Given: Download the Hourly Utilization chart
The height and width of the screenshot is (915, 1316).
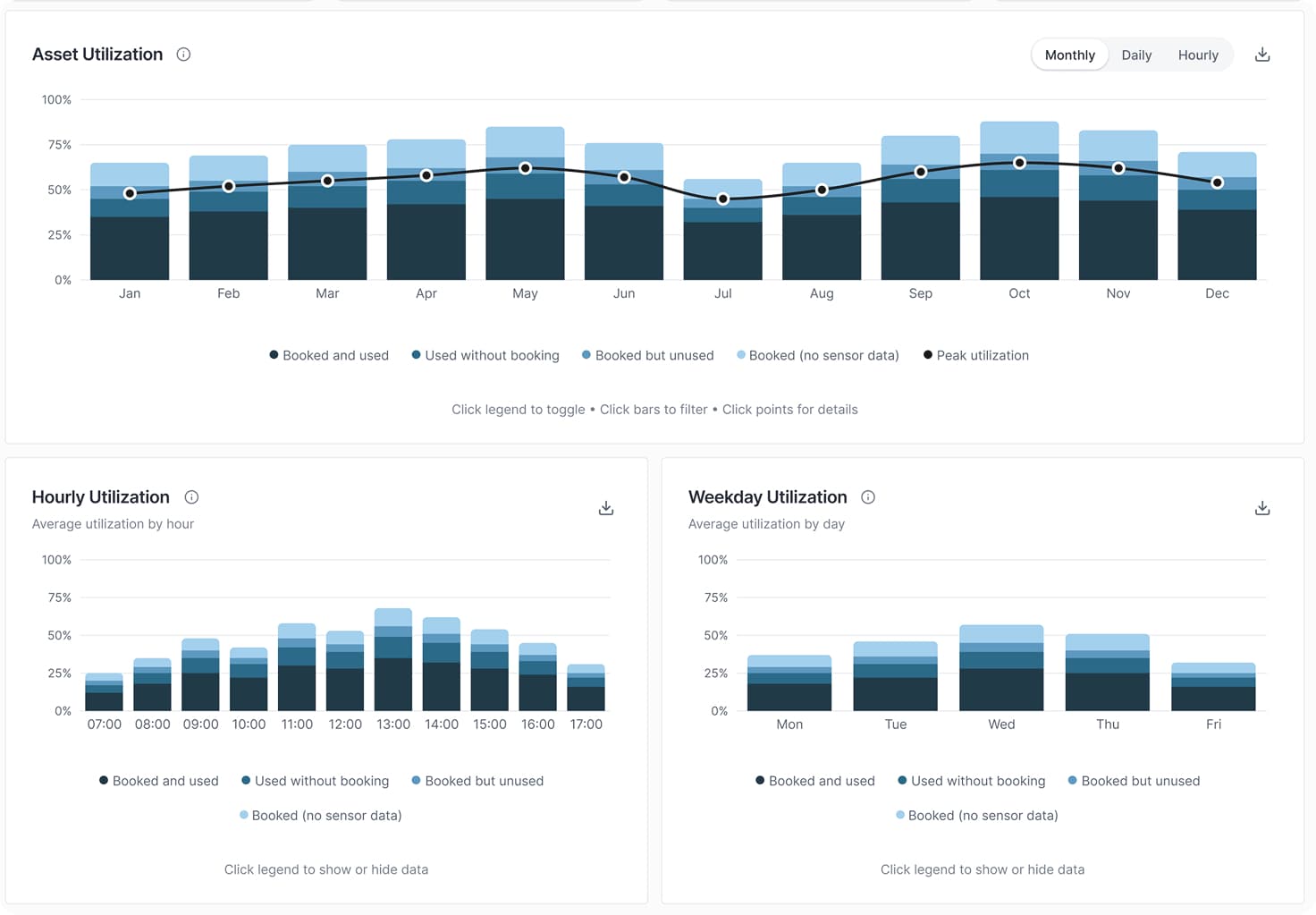Looking at the screenshot, I should [605, 507].
